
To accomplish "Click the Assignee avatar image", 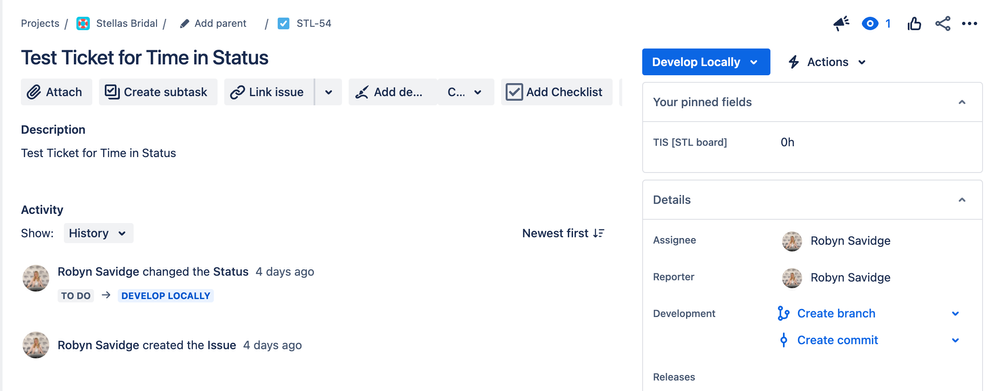I will 792,241.
